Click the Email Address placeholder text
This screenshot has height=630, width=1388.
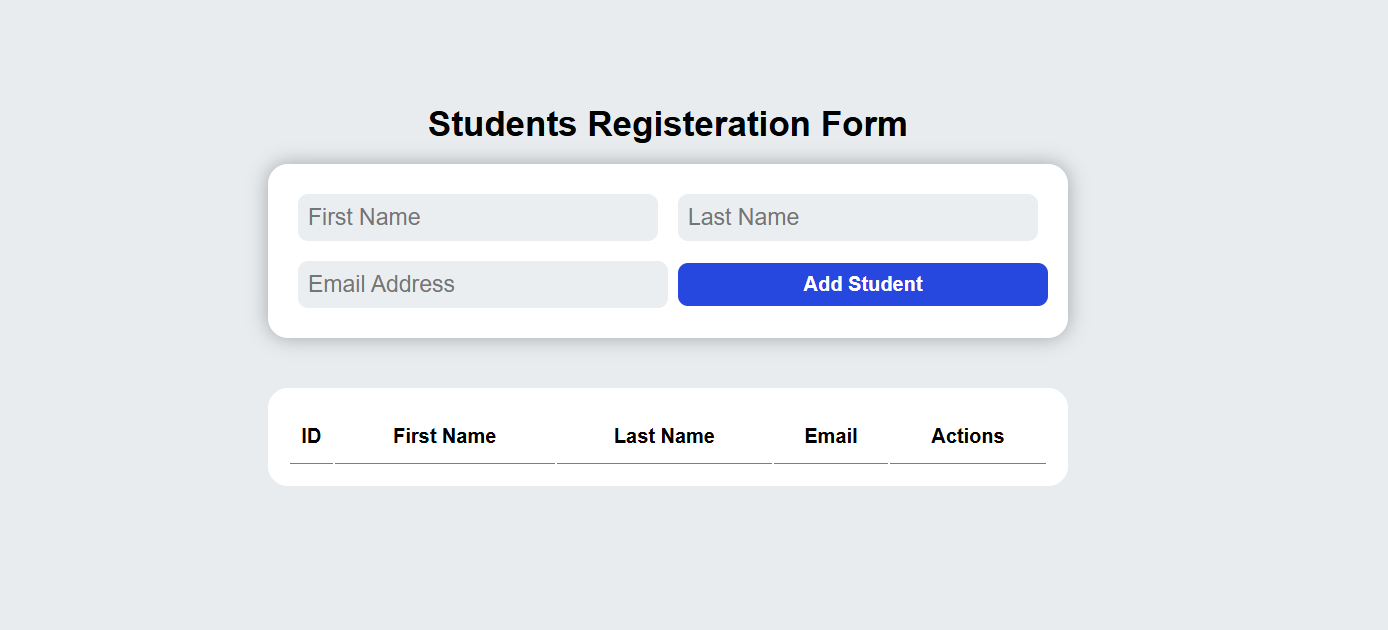381,284
